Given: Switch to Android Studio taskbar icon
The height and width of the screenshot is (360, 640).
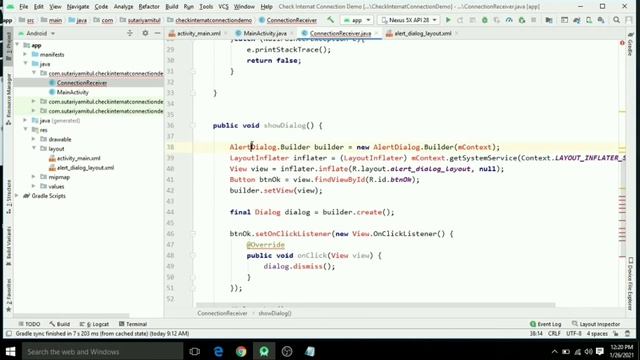Looking at the screenshot, I should [x=264, y=351].
